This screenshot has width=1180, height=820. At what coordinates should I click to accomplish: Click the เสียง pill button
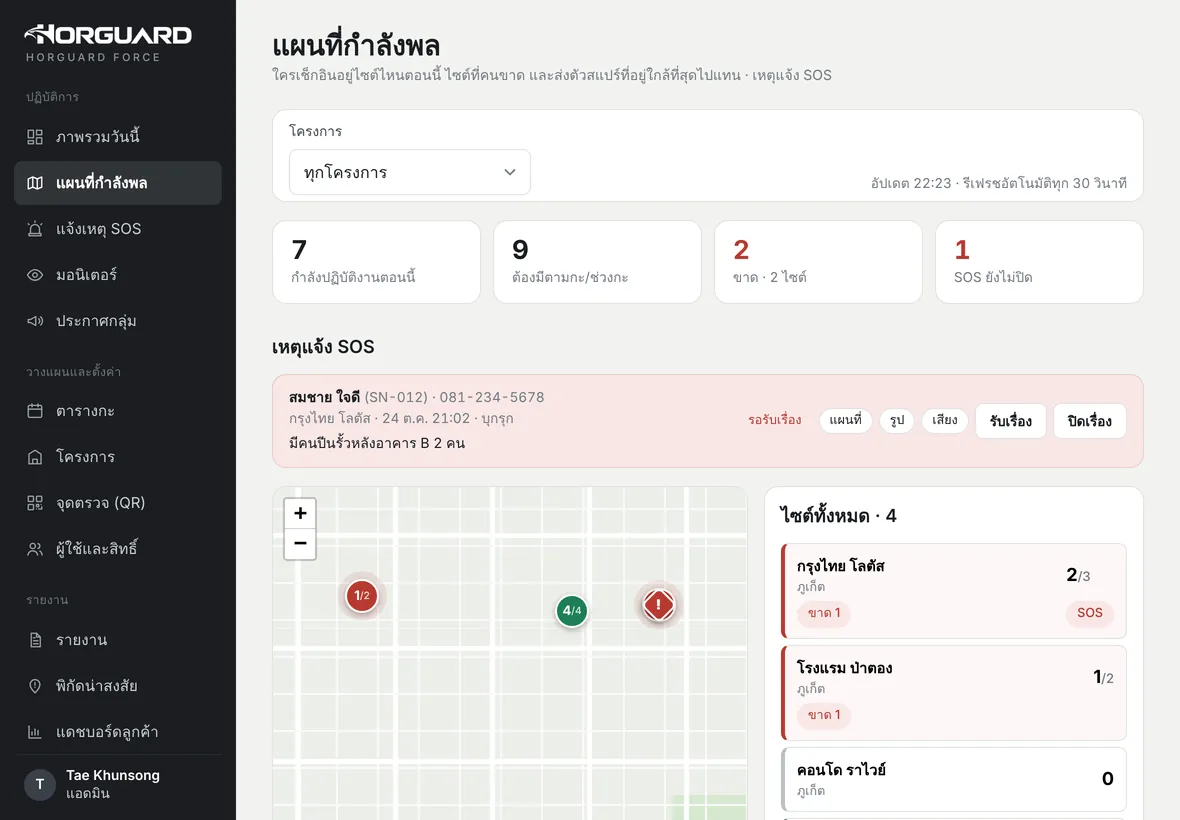pyautogui.click(x=944, y=421)
